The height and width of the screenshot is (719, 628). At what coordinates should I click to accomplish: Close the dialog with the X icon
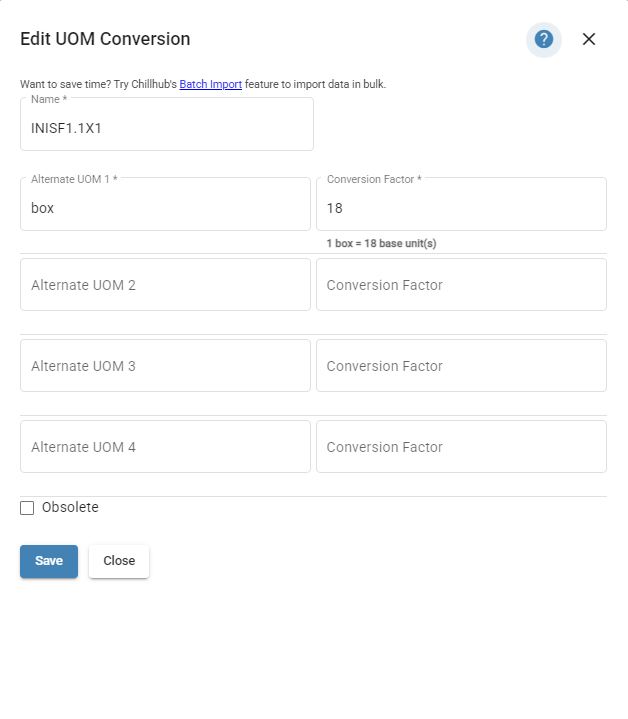pyautogui.click(x=589, y=39)
